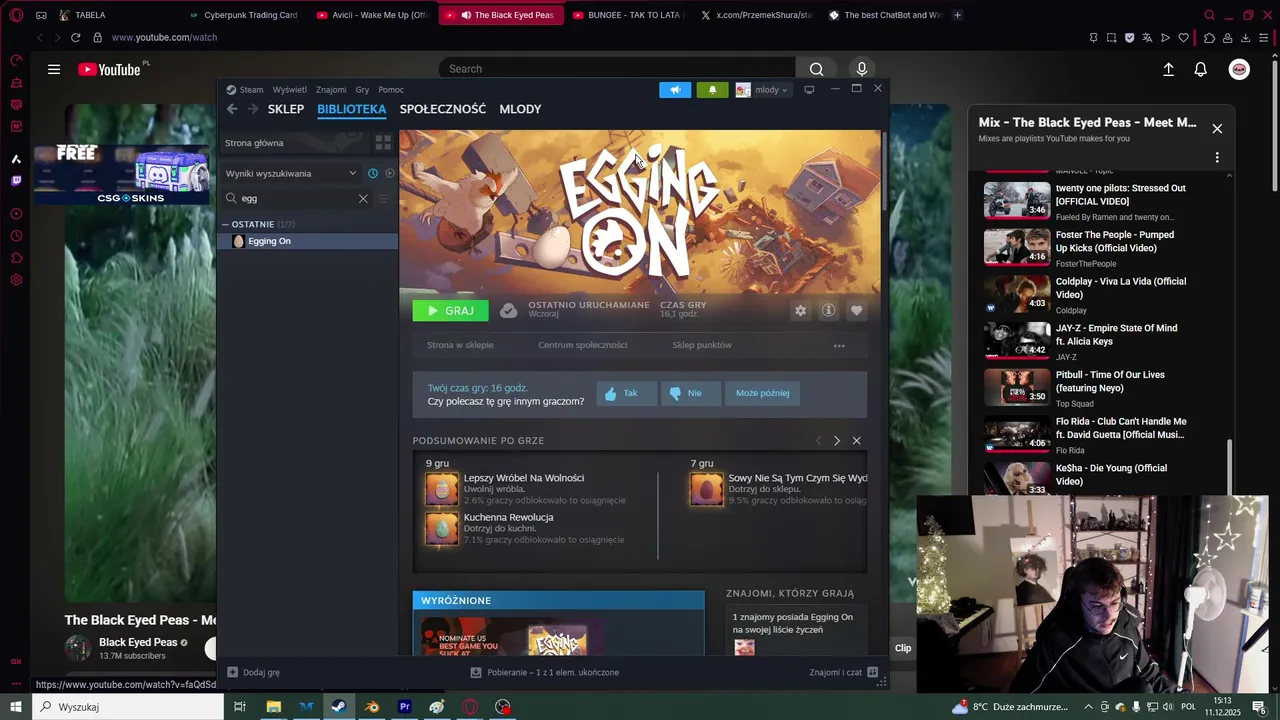Toggle ready-to-play filter icon
The width and height of the screenshot is (1280, 720).
point(390,173)
